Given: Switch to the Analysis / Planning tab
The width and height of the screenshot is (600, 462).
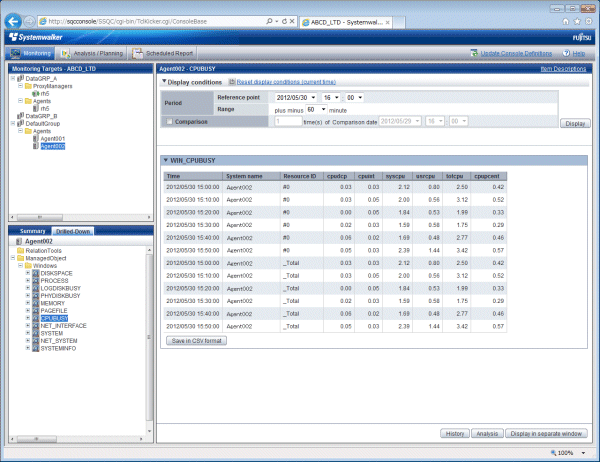Looking at the screenshot, I should click(92, 53).
